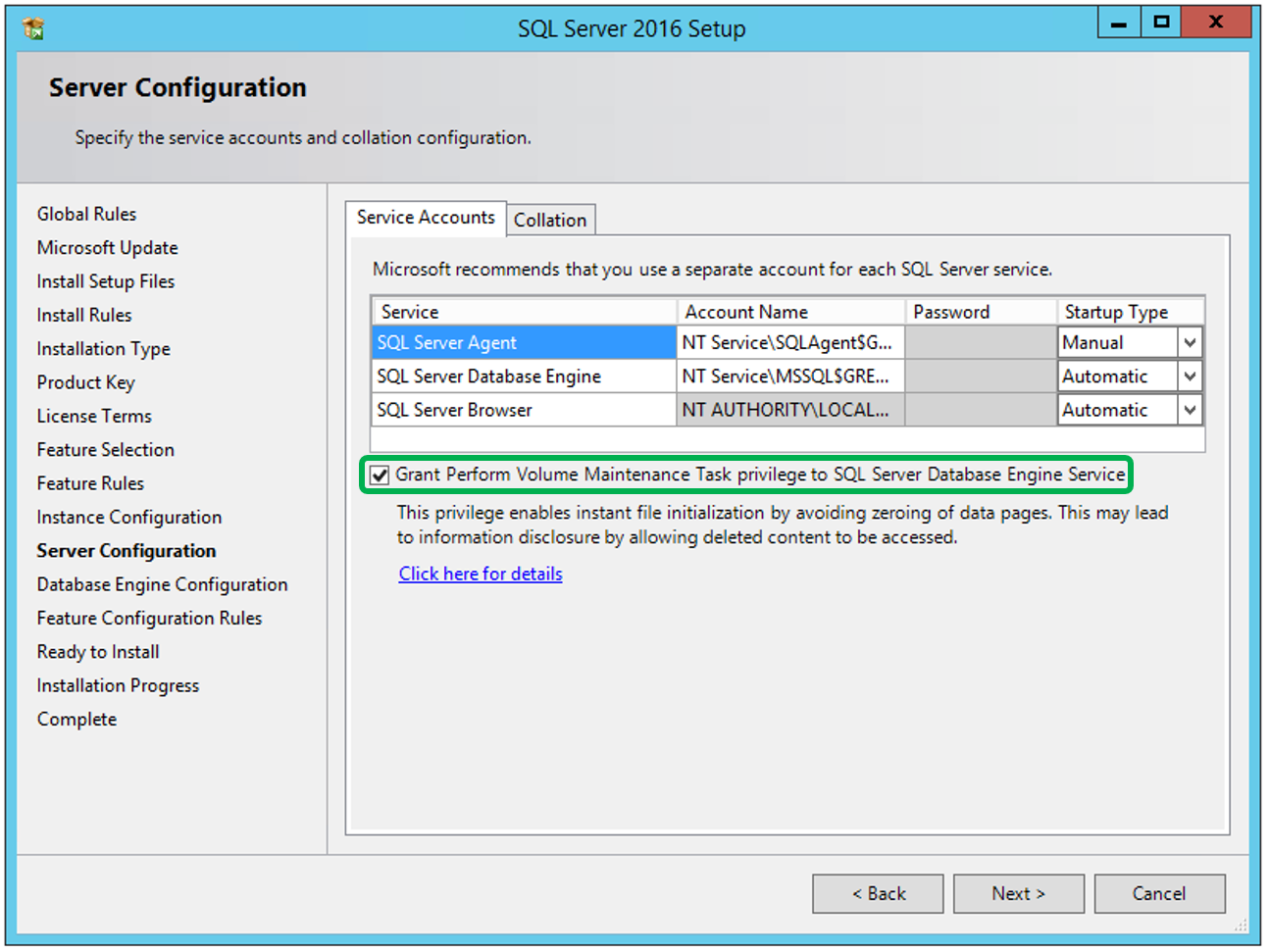Image resolution: width=1269 pixels, height=952 pixels.
Task: Select Microsoft Update in the sidebar
Action: 107,247
